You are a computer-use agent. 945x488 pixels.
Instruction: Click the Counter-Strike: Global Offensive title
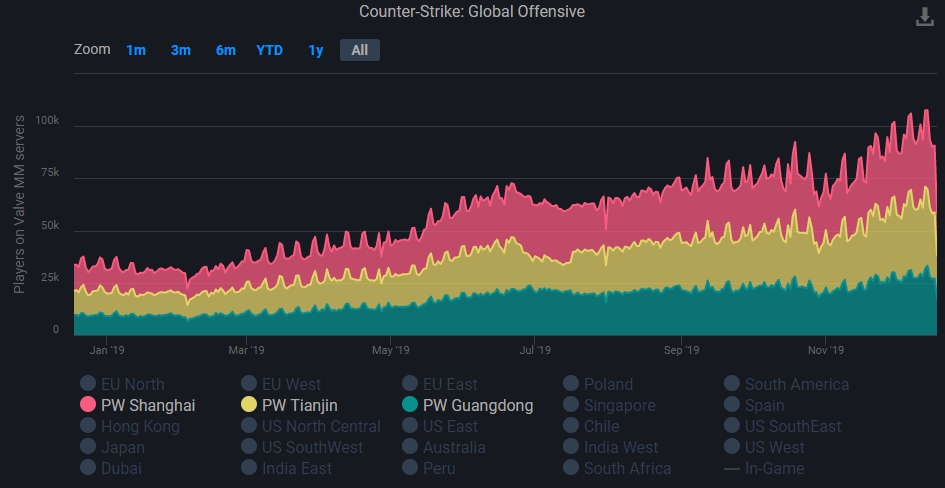472,11
